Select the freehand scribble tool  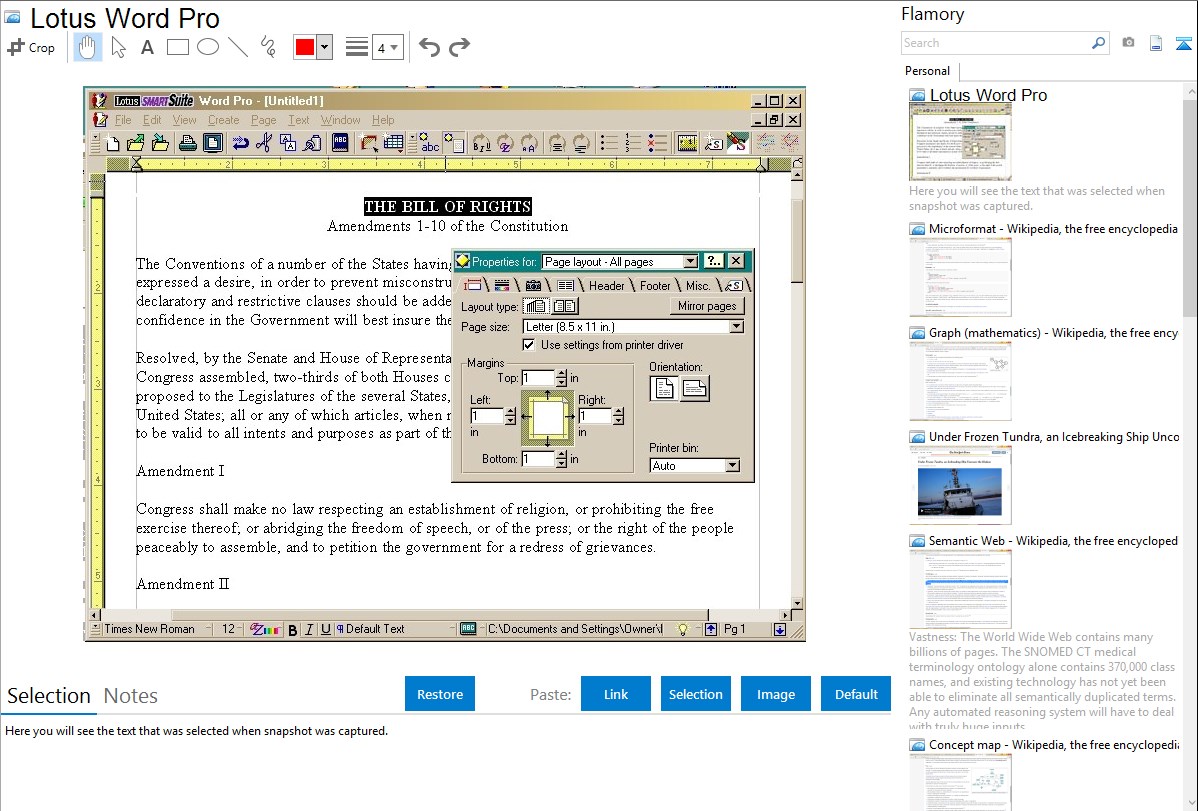tap(268, 47)
